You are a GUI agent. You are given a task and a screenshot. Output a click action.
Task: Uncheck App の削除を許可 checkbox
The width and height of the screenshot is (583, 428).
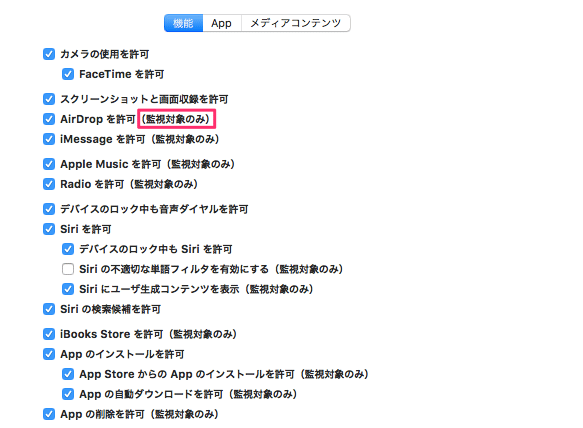point(49,414)
